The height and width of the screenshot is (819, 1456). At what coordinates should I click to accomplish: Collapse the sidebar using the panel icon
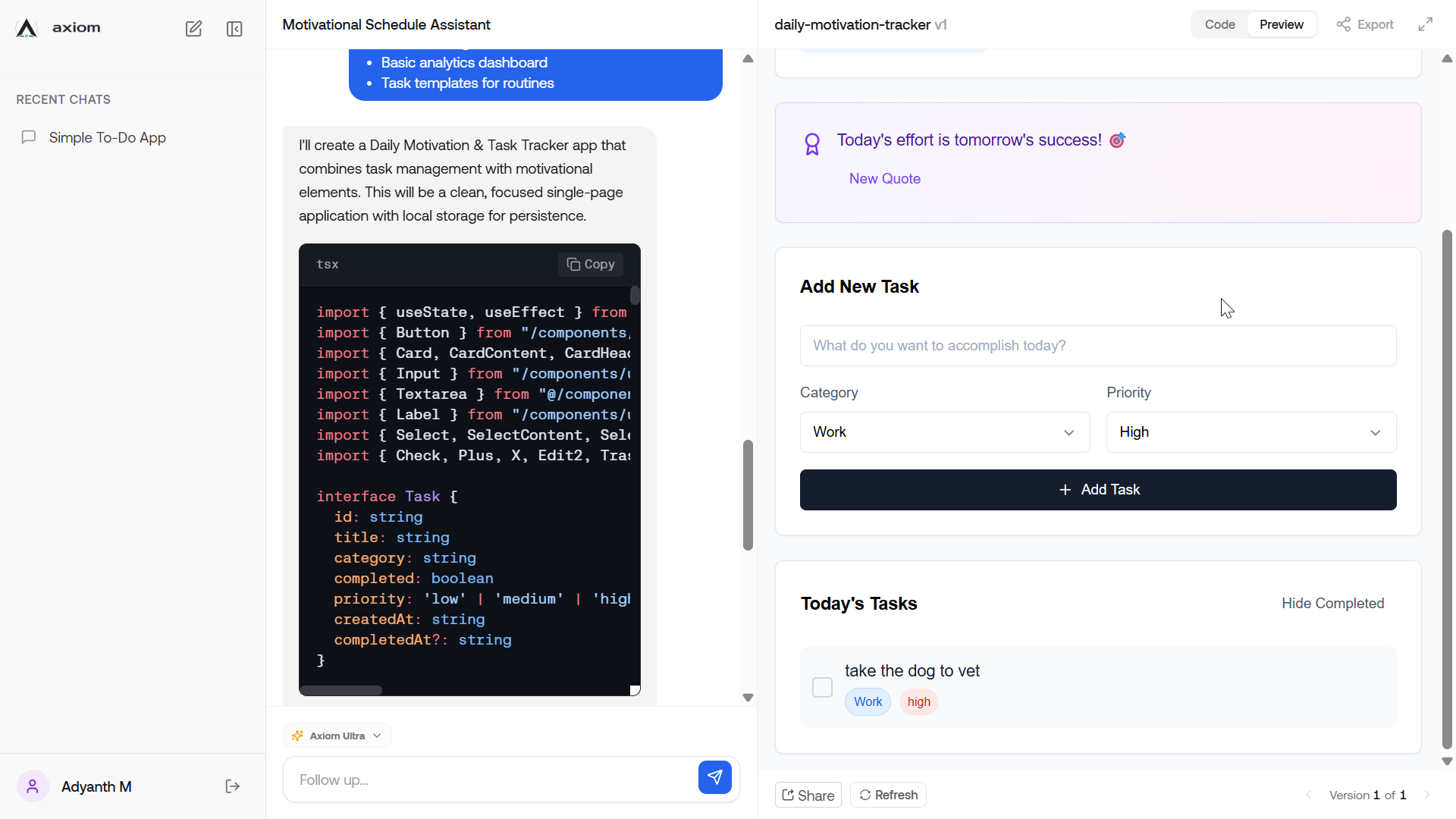click(x=234, y=29)
